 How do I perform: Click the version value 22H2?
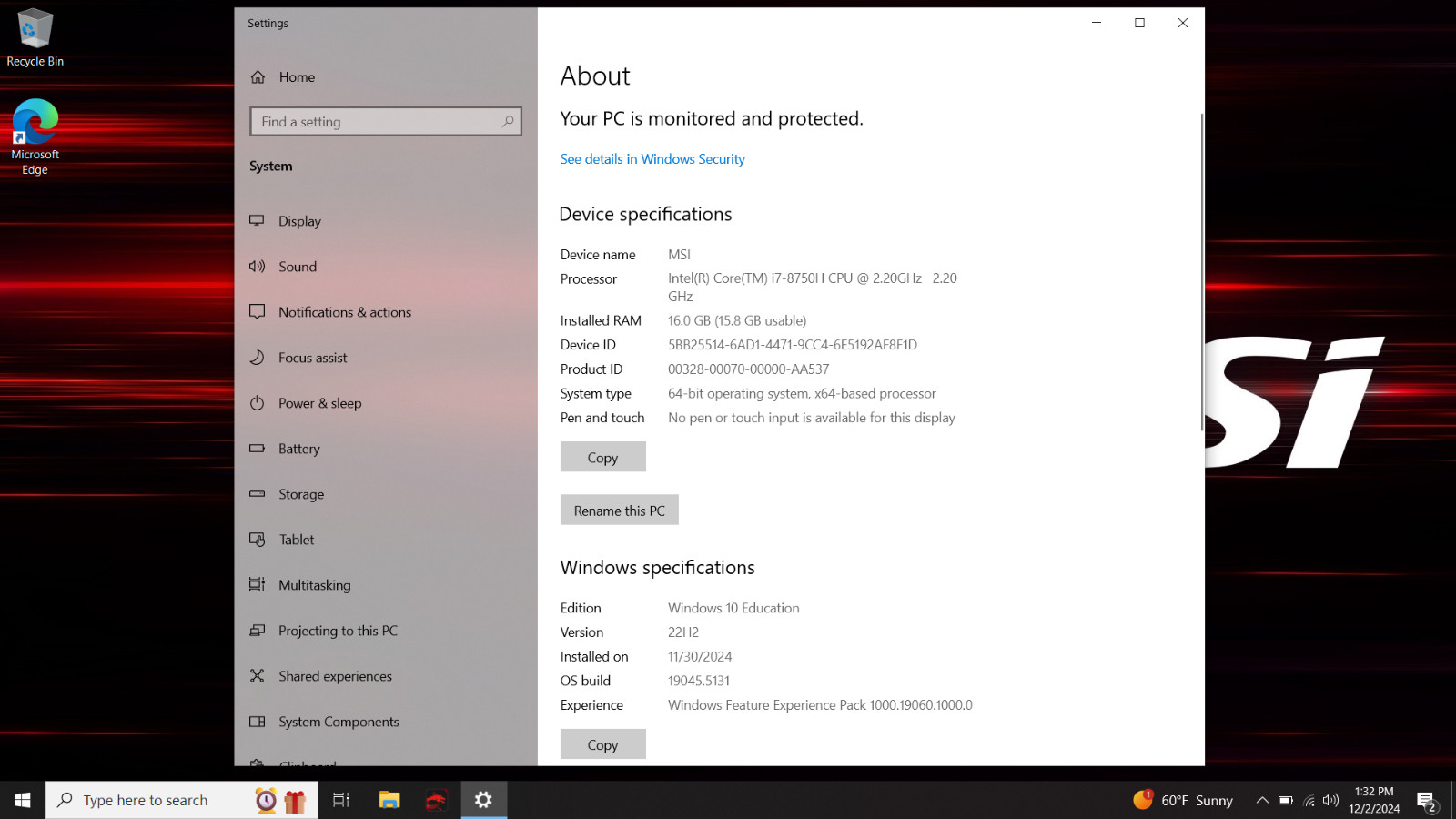[683, 632]
